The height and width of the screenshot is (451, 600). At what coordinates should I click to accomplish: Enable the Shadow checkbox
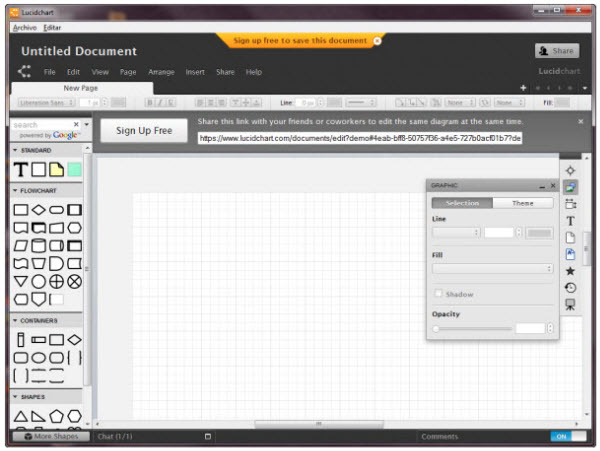click(x=436, y=294)
